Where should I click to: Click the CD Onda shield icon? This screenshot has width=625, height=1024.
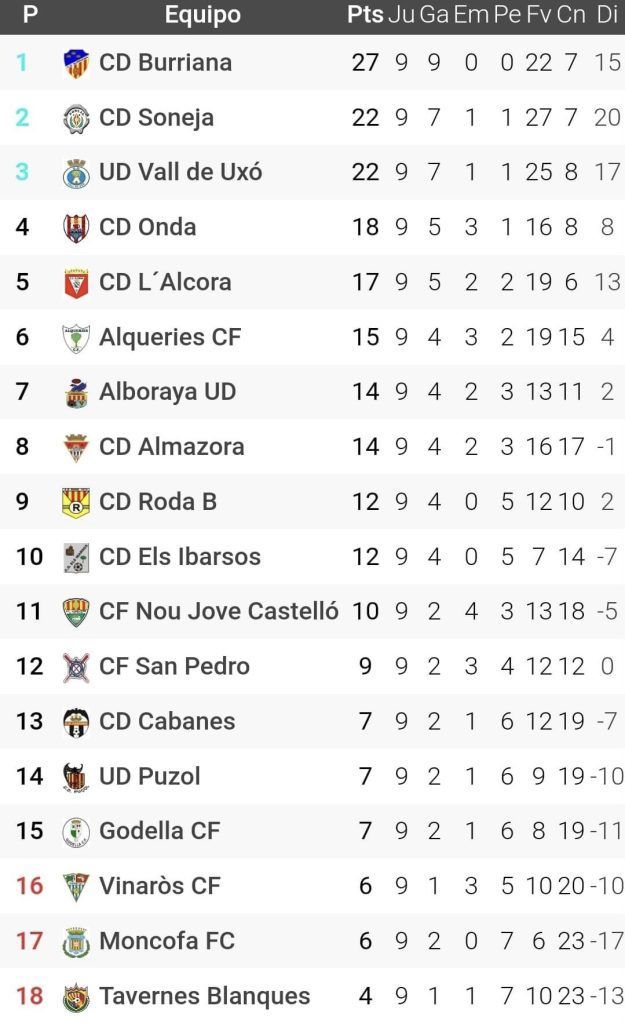point(76,228)
